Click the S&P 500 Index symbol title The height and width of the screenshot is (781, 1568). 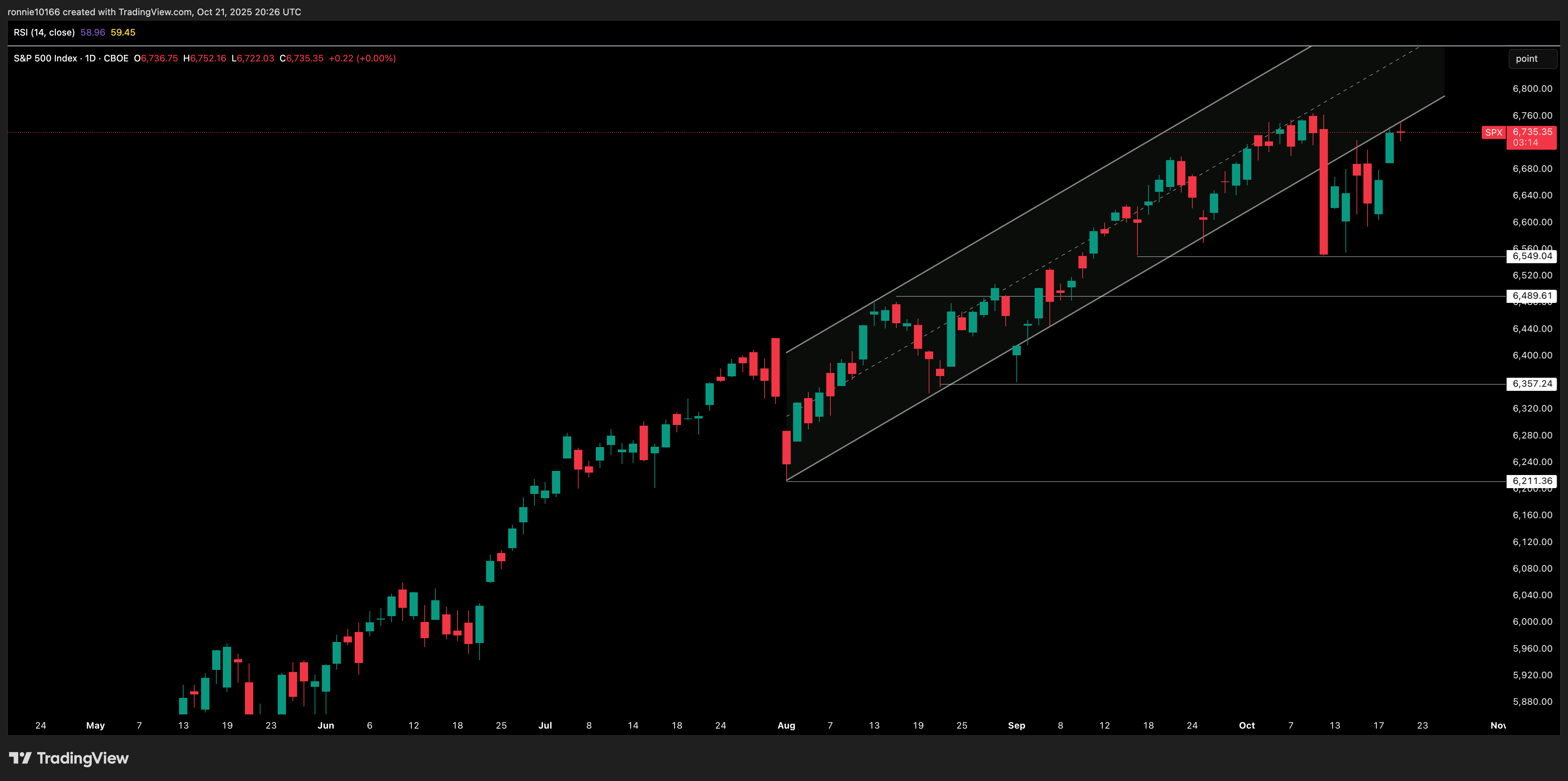pyautogui.click(x=45, y=58)
